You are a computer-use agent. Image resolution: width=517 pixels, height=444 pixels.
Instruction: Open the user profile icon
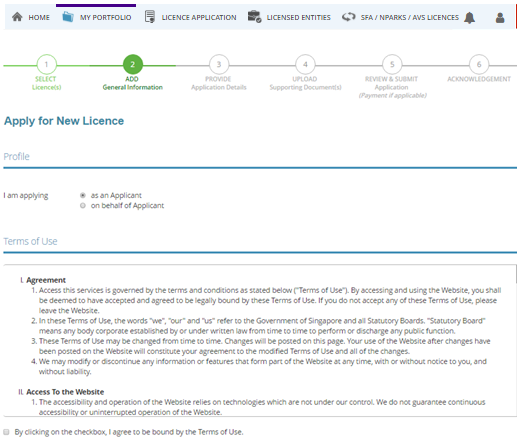500,17
